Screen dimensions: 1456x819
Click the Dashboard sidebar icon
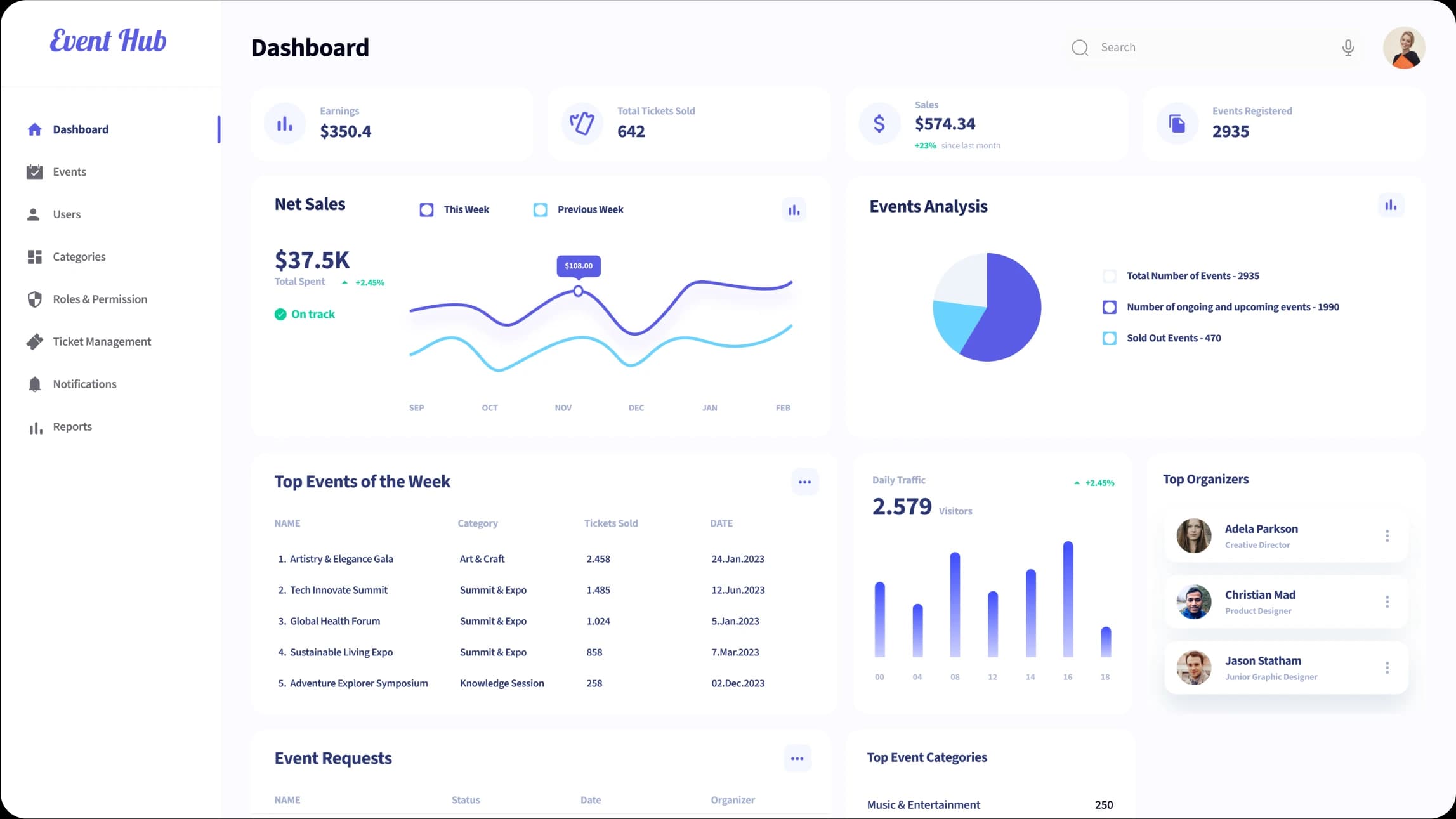coord(34,128)
